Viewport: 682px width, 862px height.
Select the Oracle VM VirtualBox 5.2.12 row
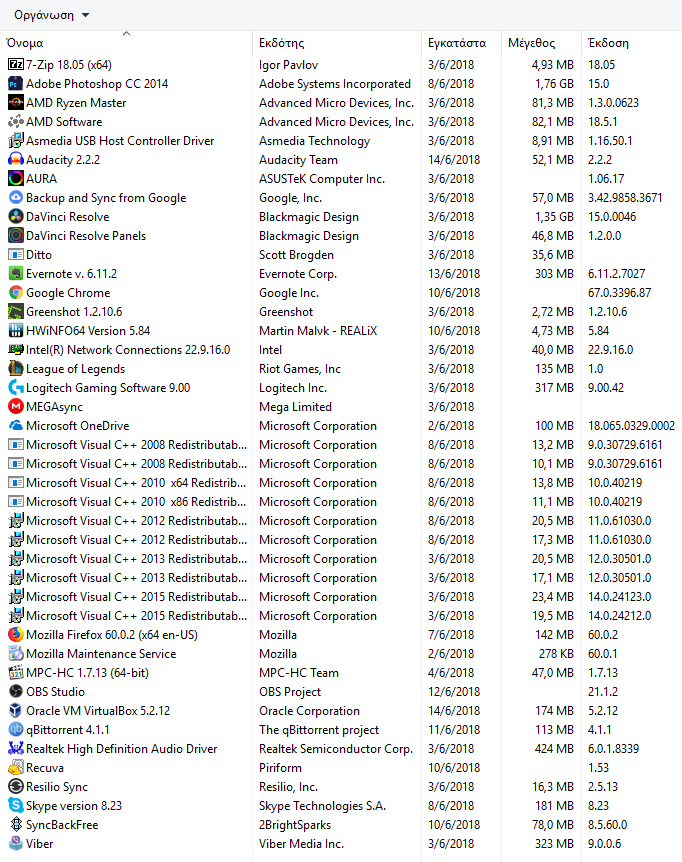coord(341,711)
